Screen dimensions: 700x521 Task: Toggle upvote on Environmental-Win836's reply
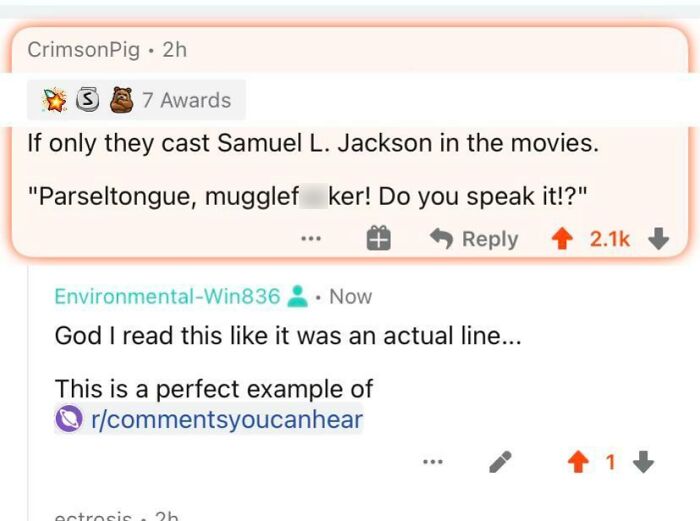(x=578, y=462)
